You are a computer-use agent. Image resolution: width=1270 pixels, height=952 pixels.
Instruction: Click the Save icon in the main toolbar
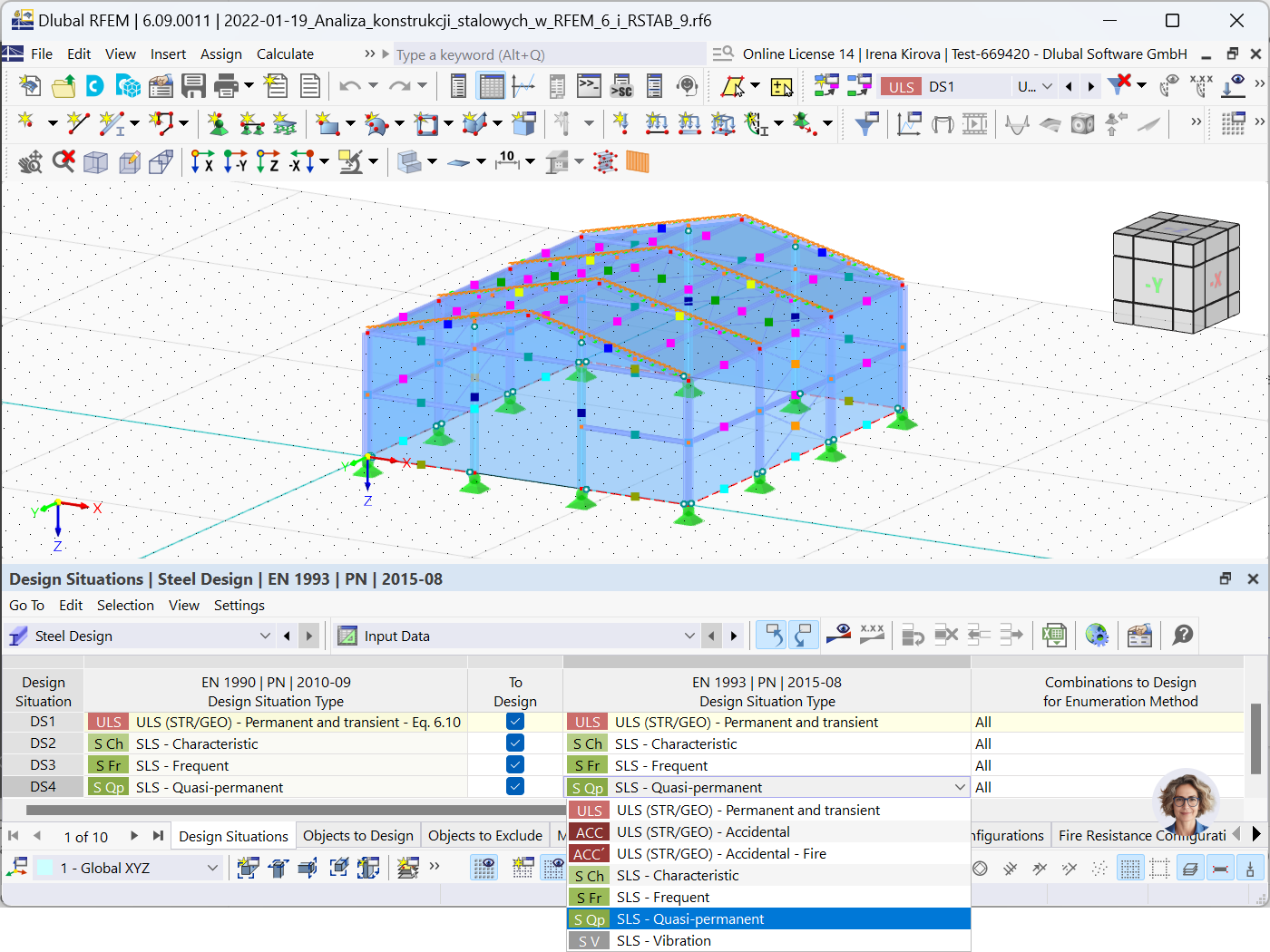click(x=193, y=85)
